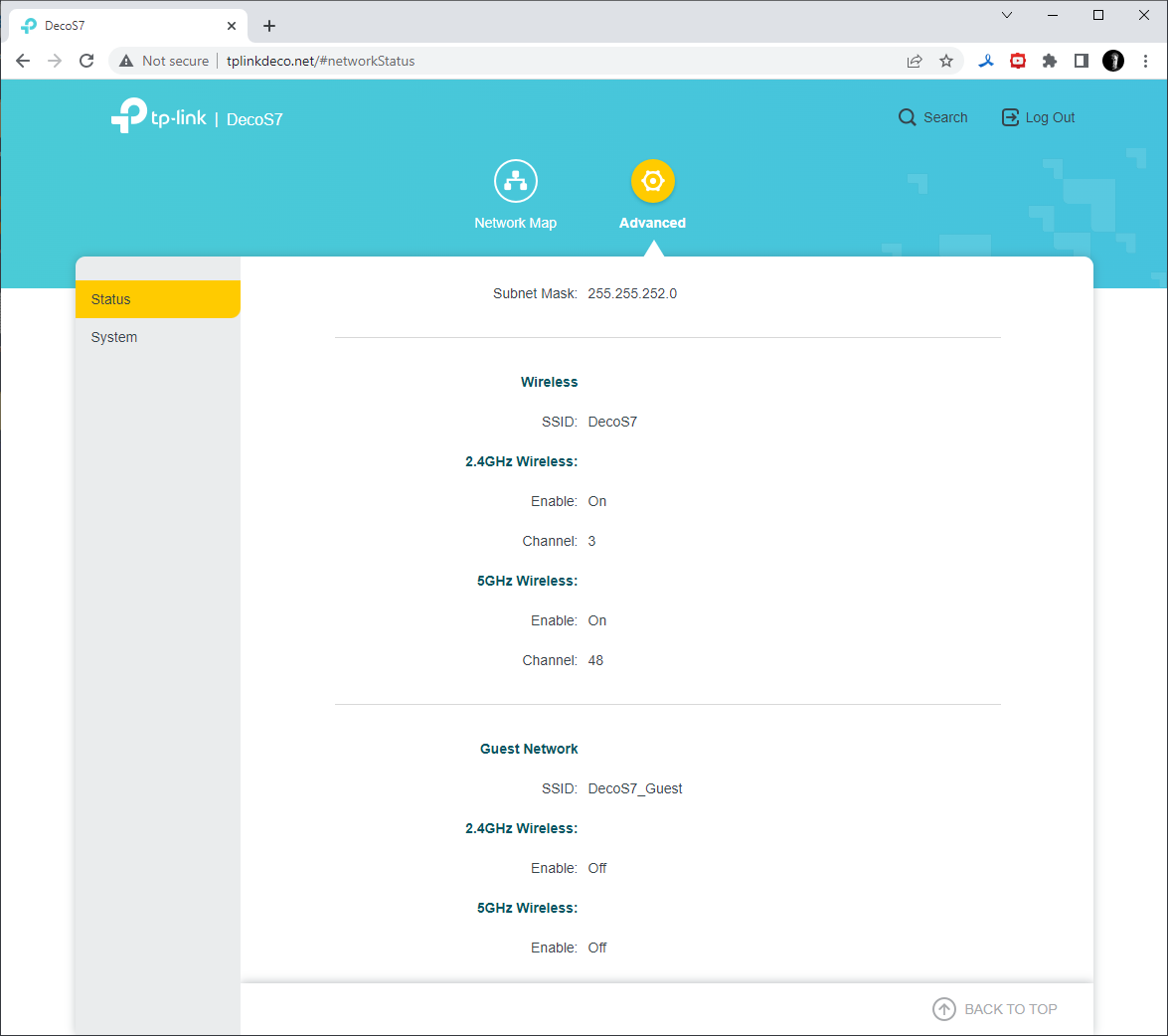Click the Subnet Mask label
The height and width of the screenshot is (1036, 1168).
(x=535, y=293)
